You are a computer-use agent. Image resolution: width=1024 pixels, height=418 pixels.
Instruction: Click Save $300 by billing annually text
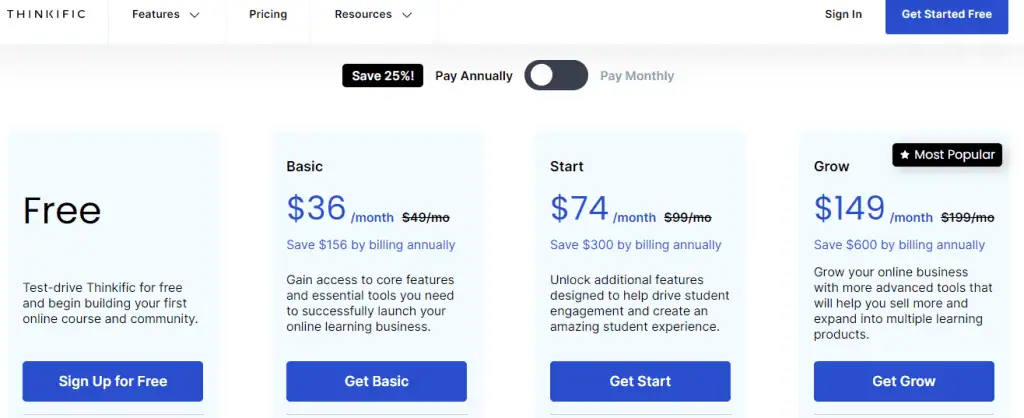coord(635,245)
